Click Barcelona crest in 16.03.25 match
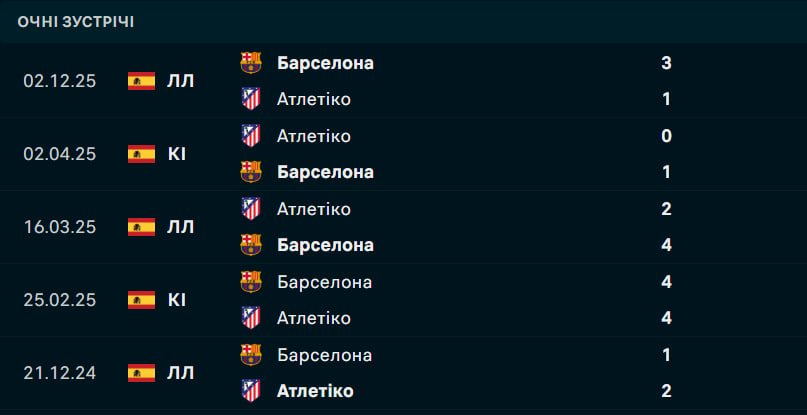The width and height of the screenshot is (807, 415). pos(251,245)
